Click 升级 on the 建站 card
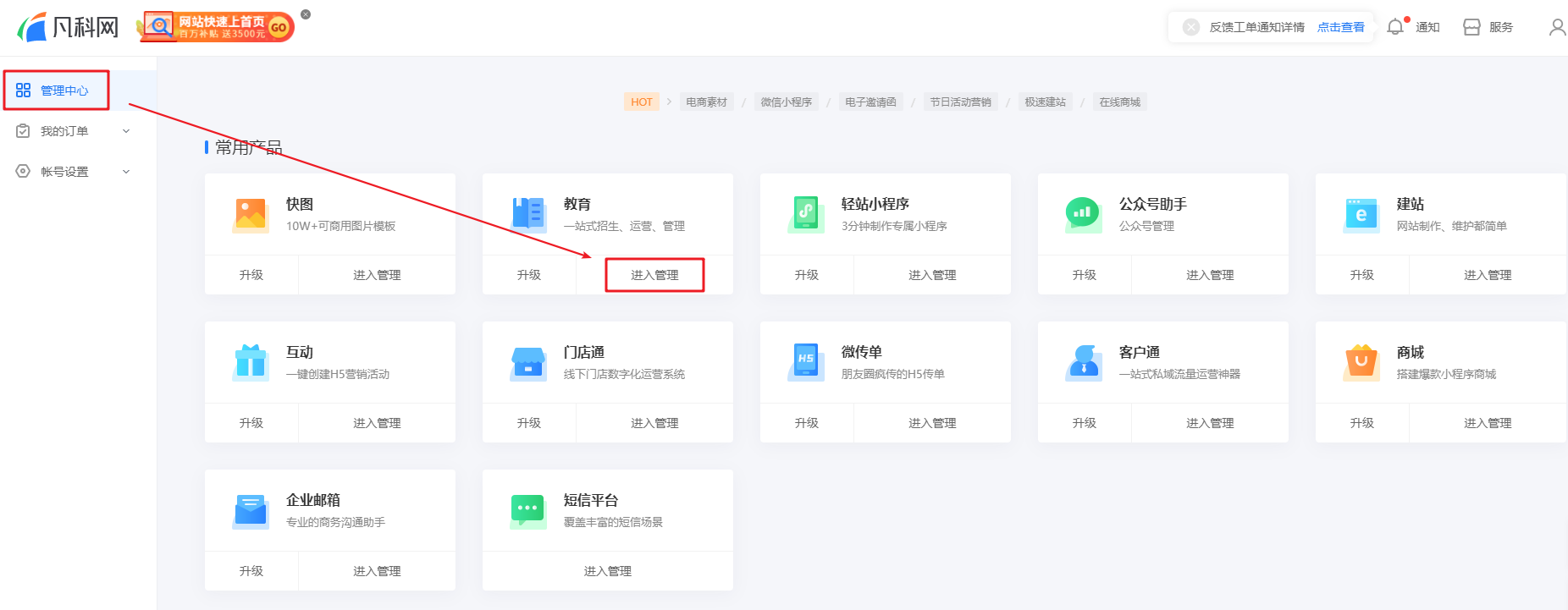Image resolution: width=1568 pixels, height=610 pixels. pyautogui.click(x=1362, y=275)
